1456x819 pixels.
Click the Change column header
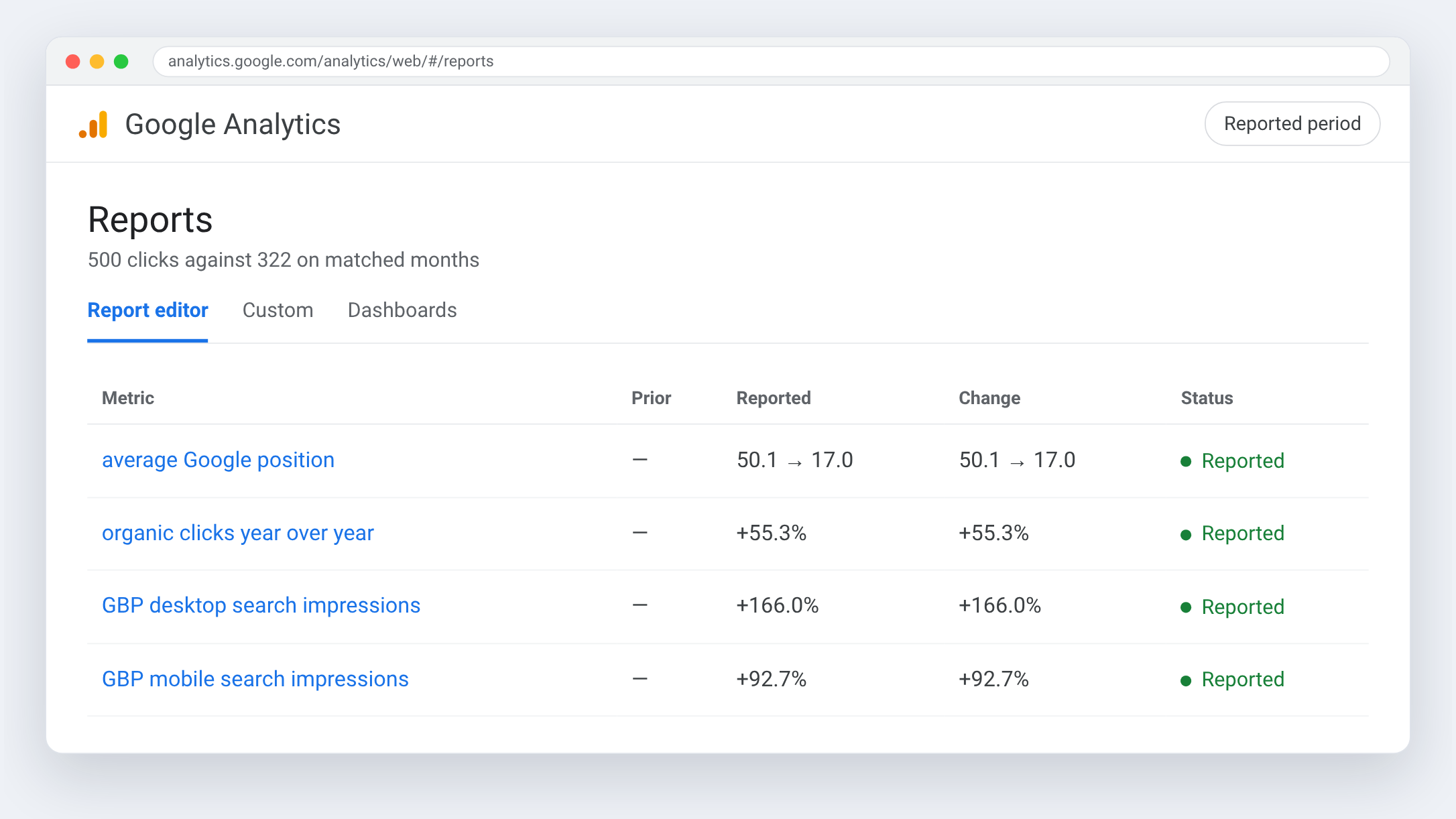[x=989, y=398]
